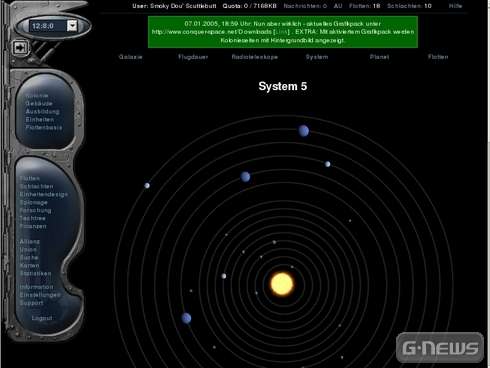The image size is (490, 368).
Task: Open Karten in the sidebar
Action: click(x=30, y=265)
